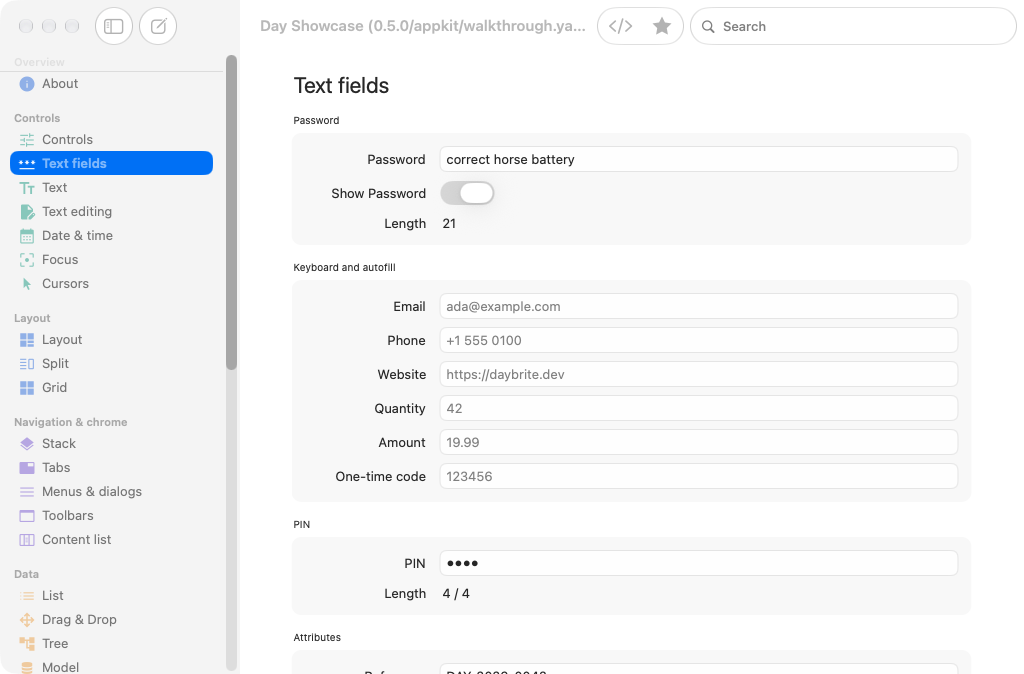Click the Model database icon
Viewport: 1024px width, 674px height.
click(27, 667)
